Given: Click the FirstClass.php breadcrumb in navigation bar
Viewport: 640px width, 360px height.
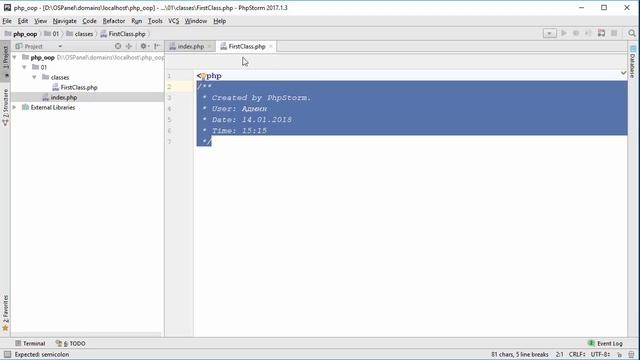Looking at the screenshot, I should click(123, 34).
